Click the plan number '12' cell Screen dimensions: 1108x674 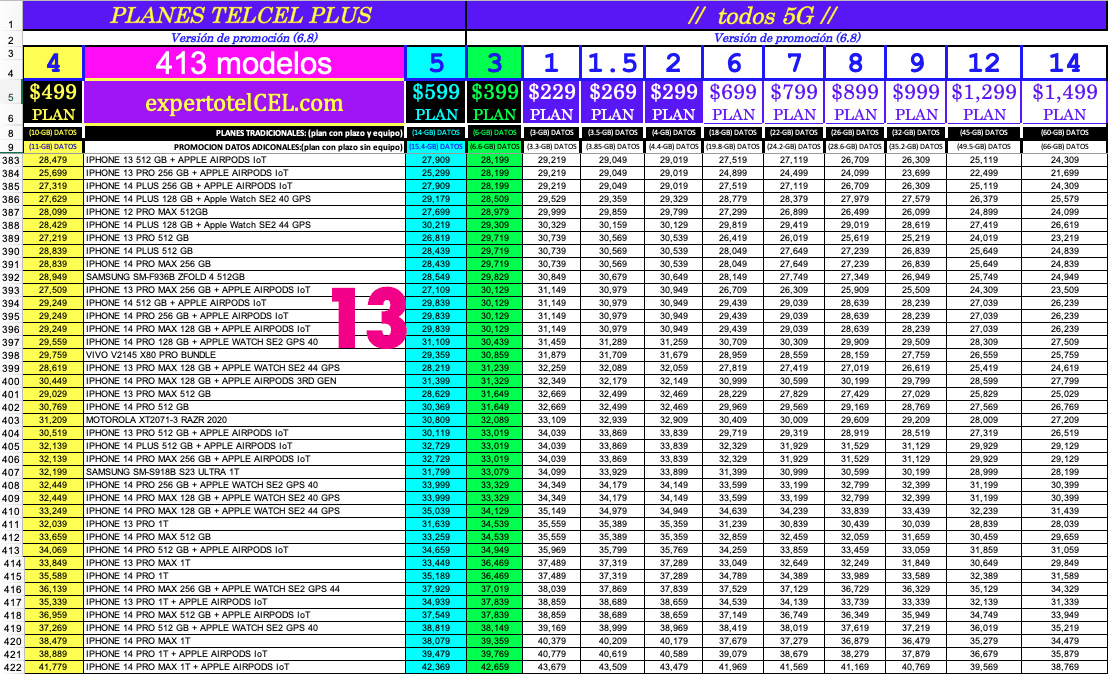(984, 64)
